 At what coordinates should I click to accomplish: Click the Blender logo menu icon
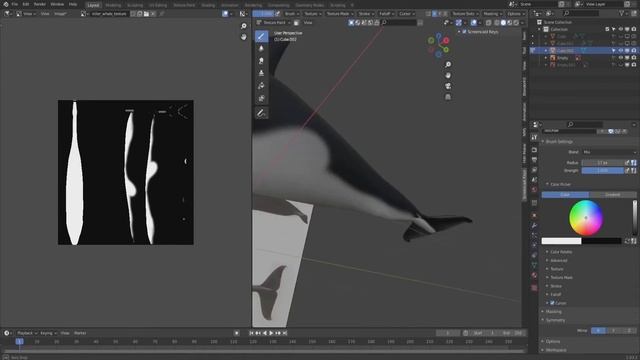pos(6,4)
